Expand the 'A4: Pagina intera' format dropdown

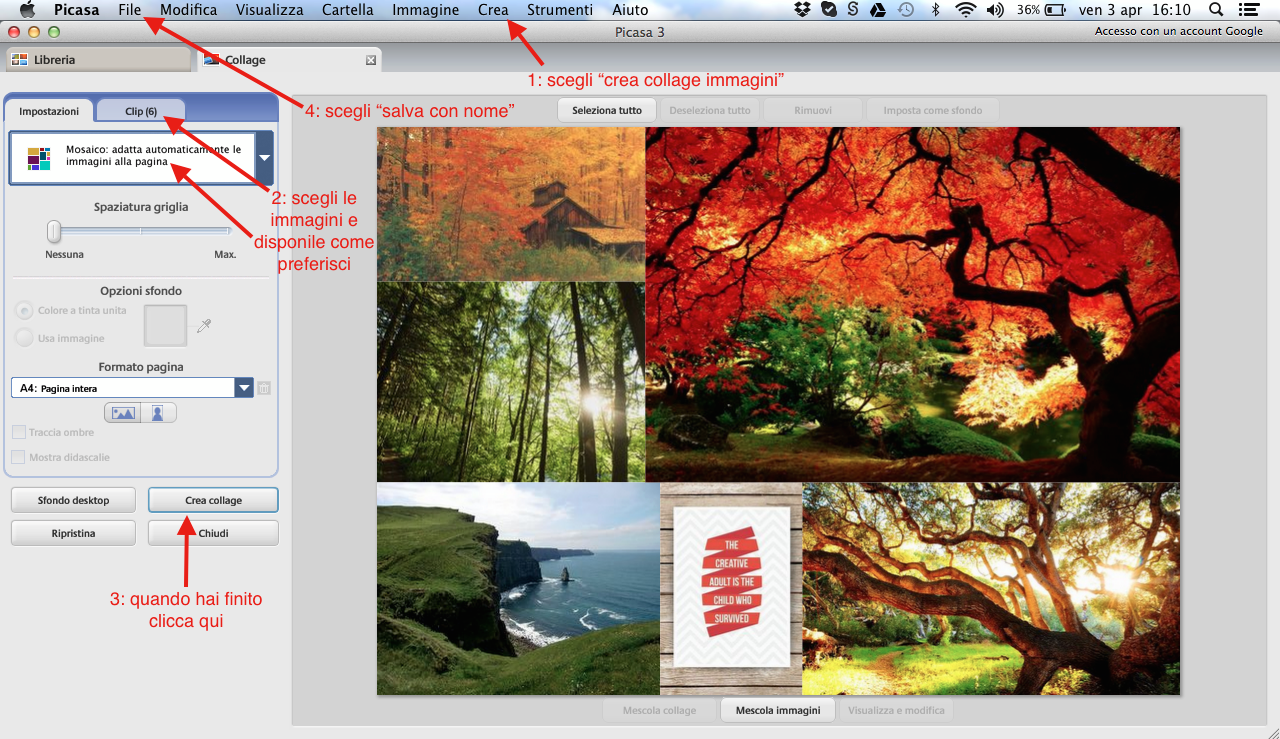click(x=243, y=388)
